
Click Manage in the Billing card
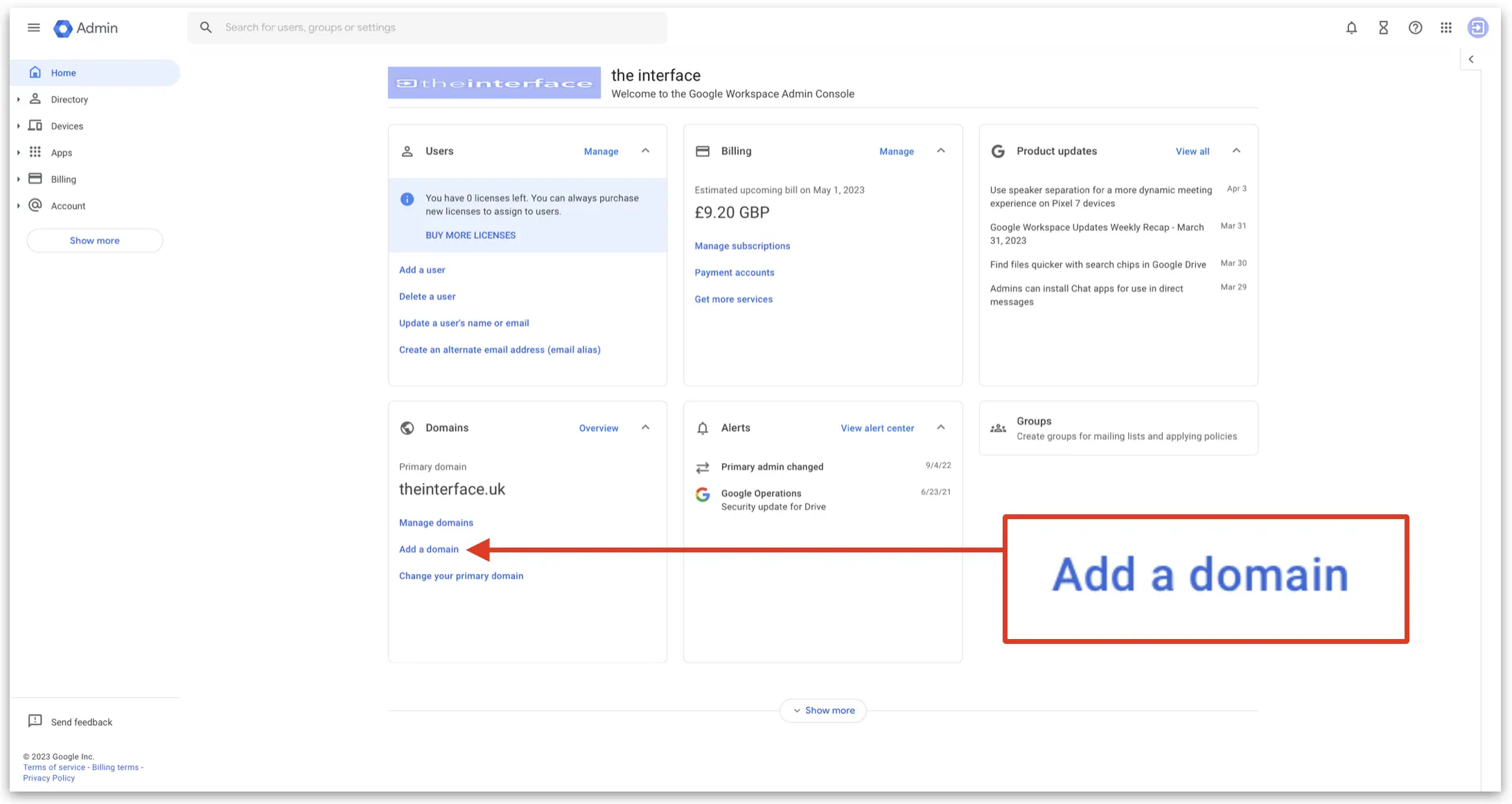click(x=896, y=151)
